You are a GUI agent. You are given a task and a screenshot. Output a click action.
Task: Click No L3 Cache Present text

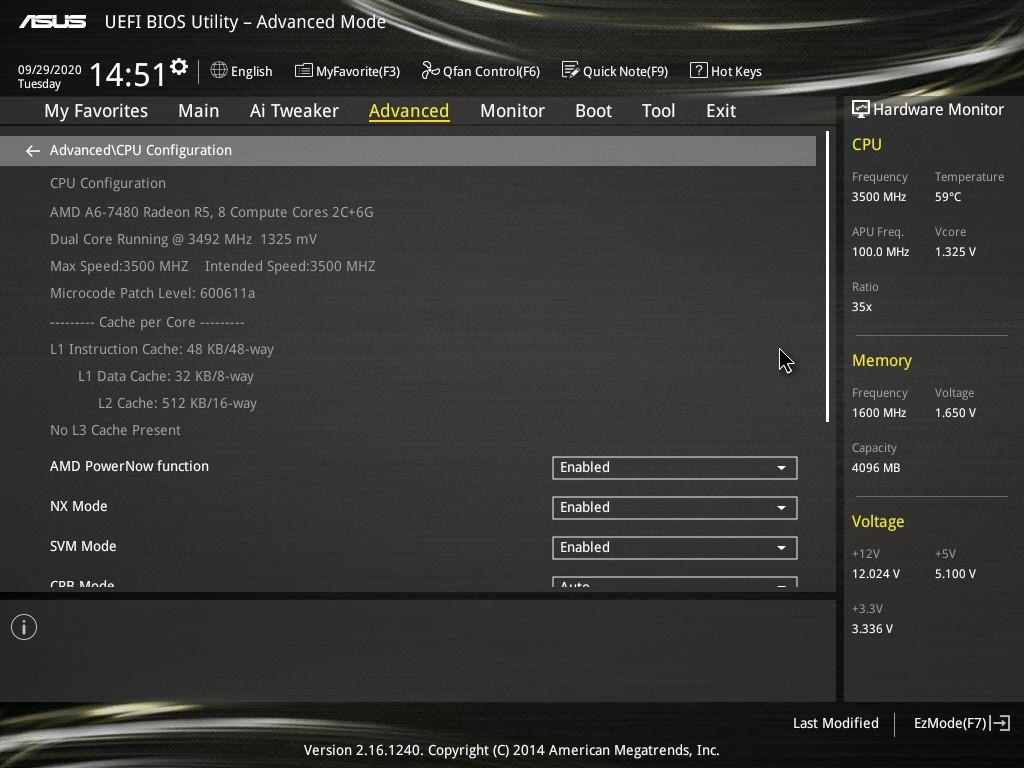click(x=116, y=430)
